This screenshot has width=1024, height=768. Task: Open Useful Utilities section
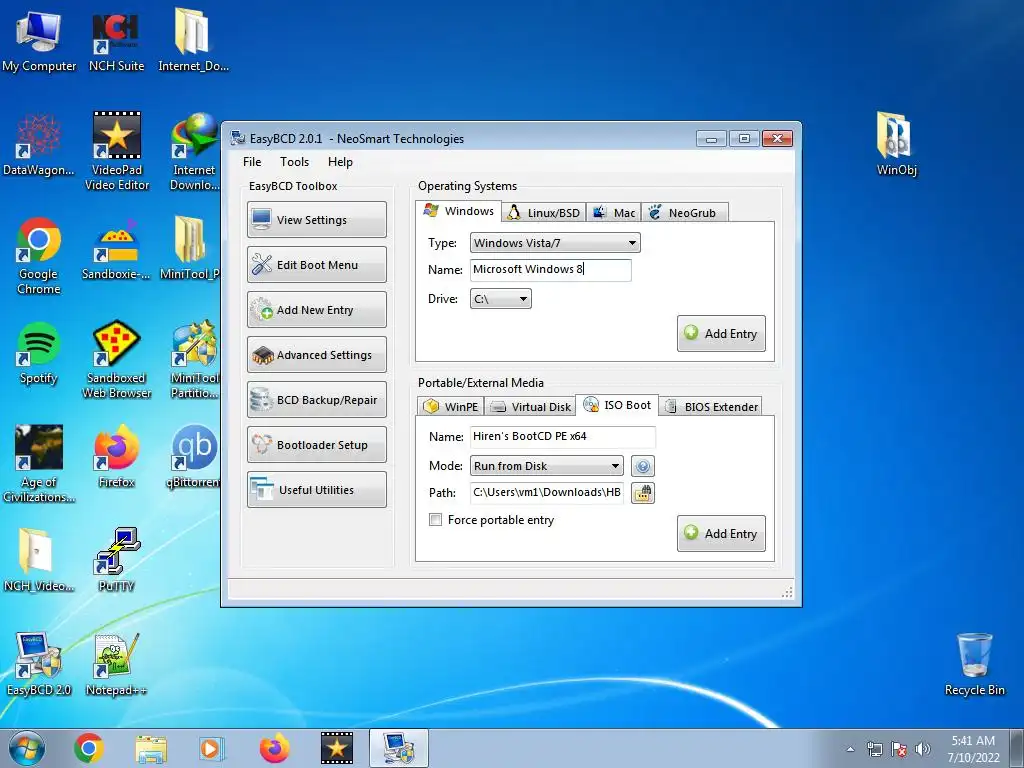(x=317, y=490)
